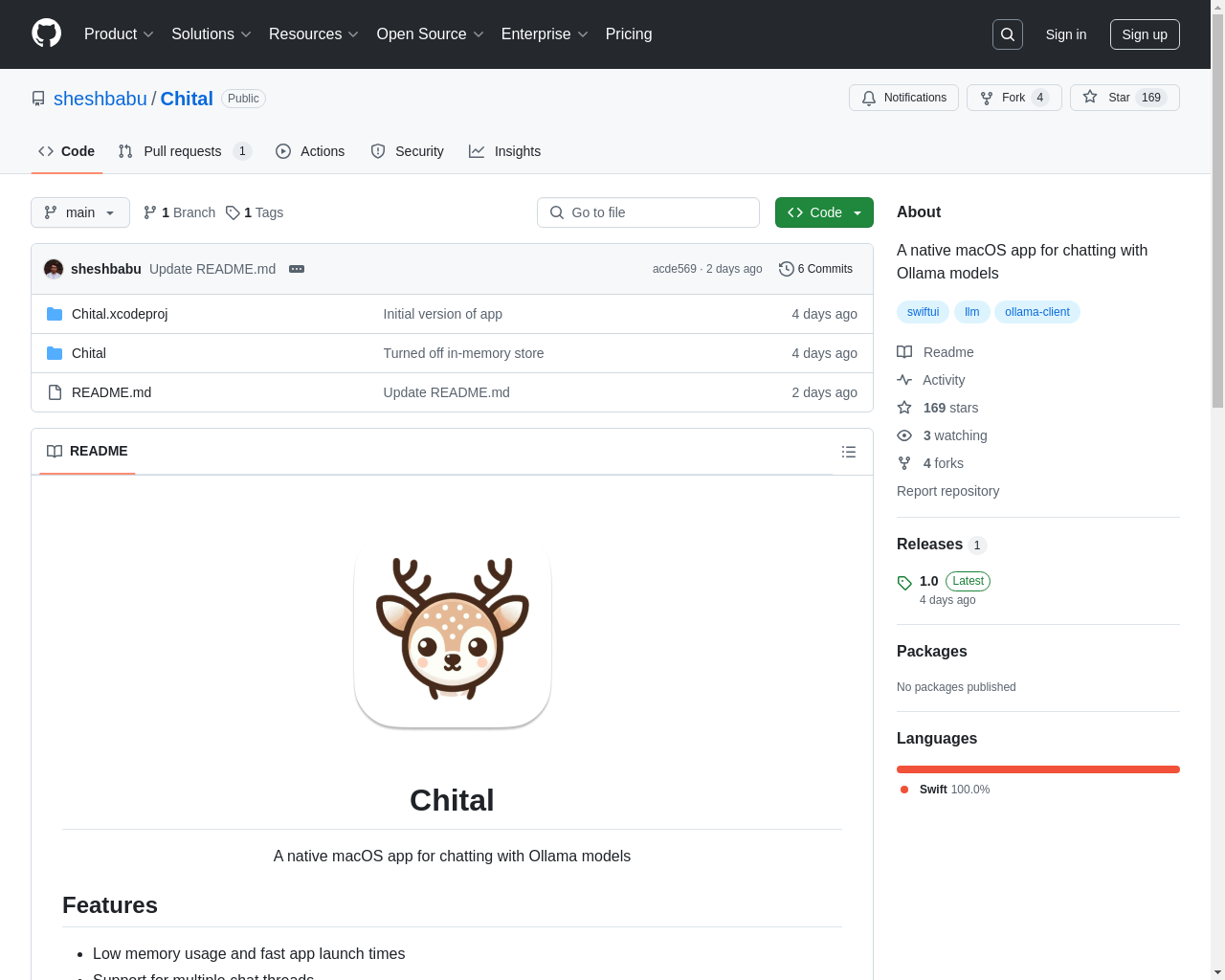Star the repository with Star button
The height and width of the screenshot is (980, 1225).
[1125, 98]
